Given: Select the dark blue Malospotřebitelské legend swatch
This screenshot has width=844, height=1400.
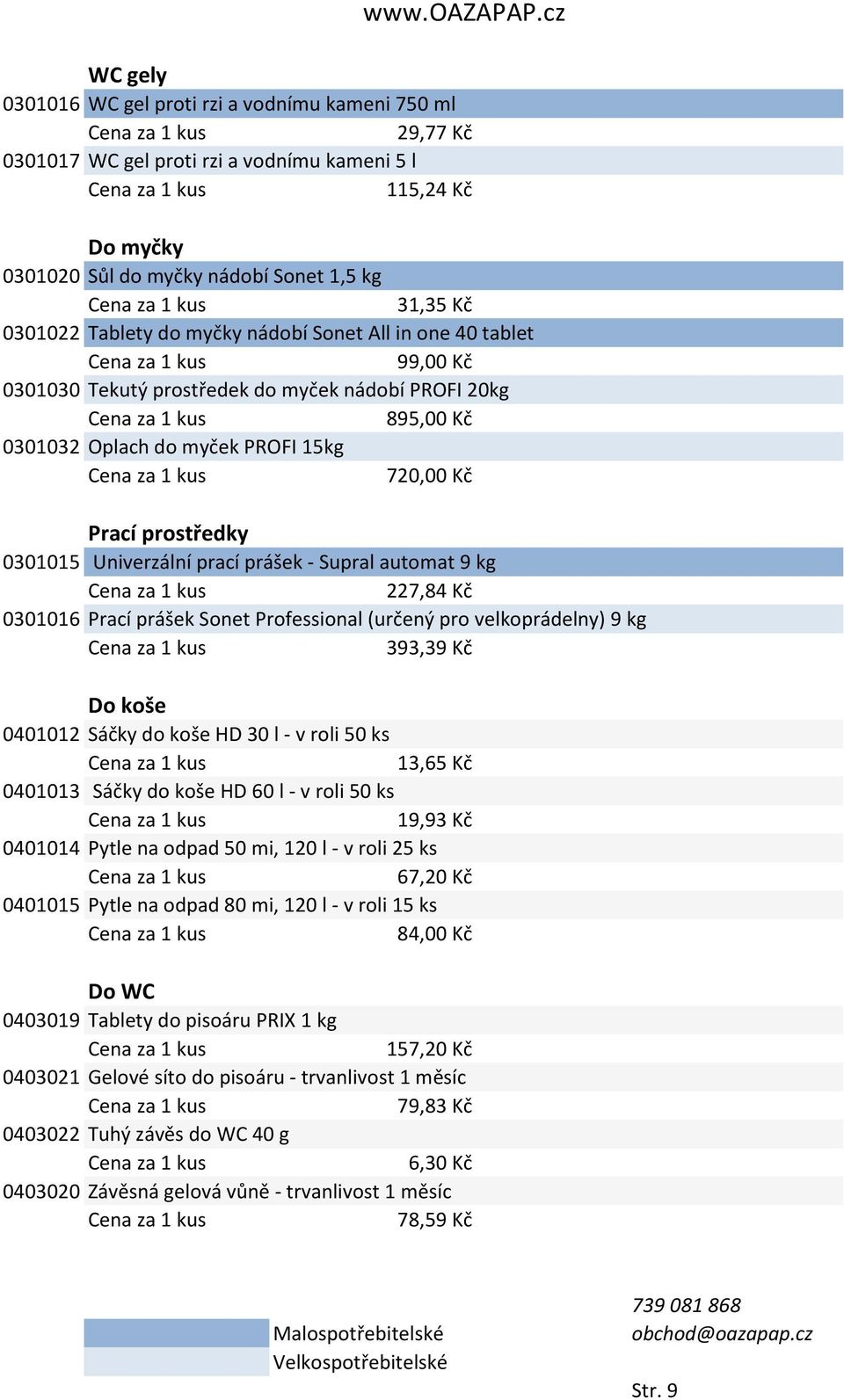Looking at the screenshot, I should click(x=177, y=1333).
